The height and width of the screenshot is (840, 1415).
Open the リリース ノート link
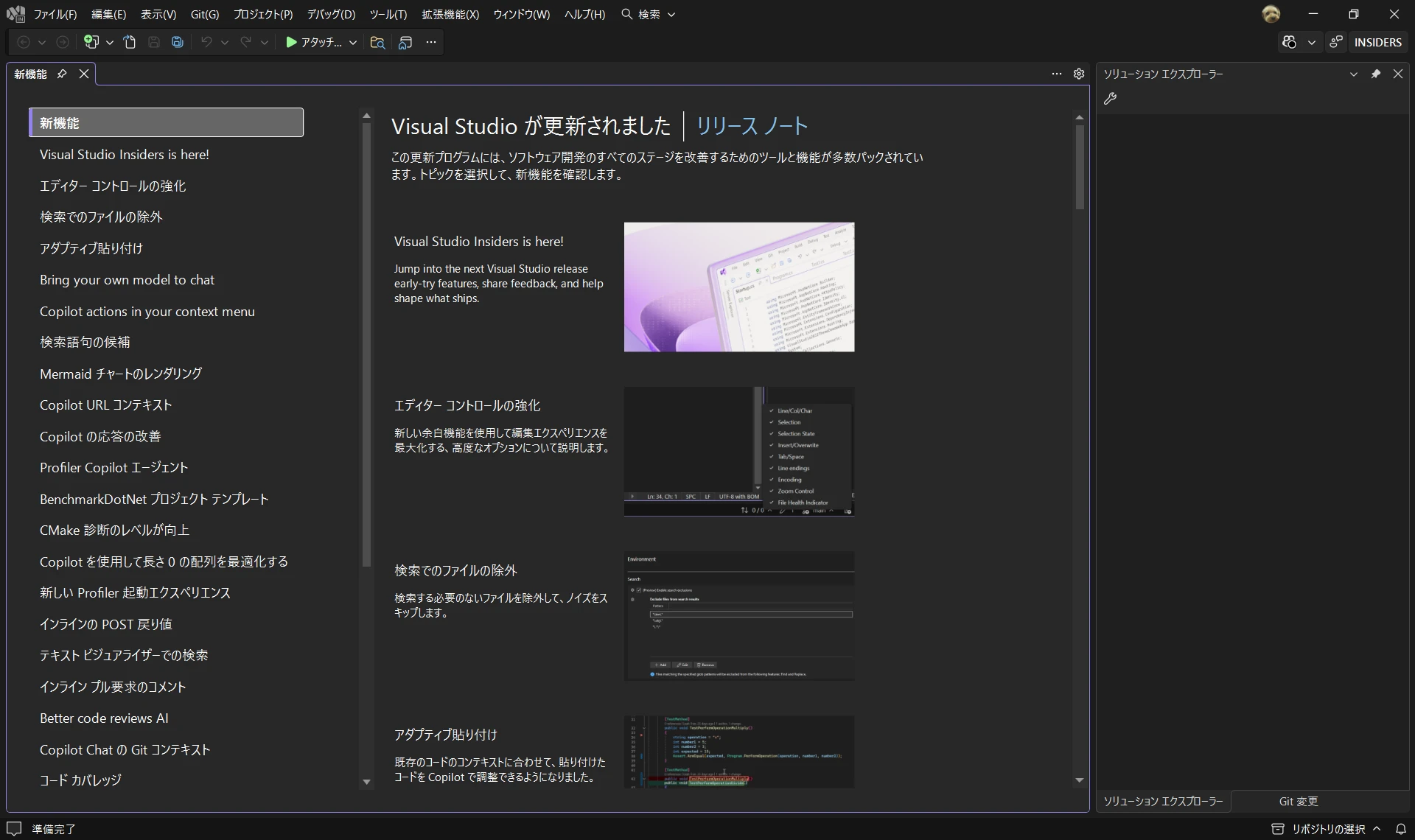pos(752,126)
